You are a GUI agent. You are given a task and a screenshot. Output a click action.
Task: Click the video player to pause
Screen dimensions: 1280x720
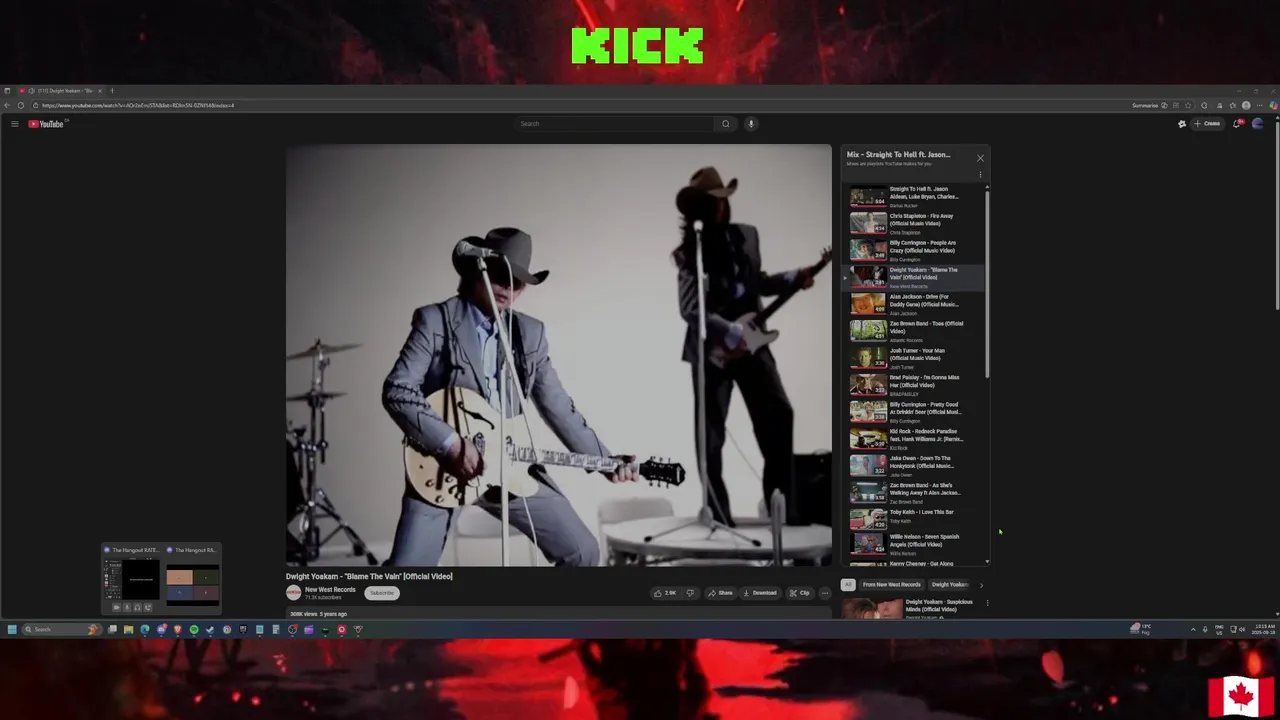558,355
